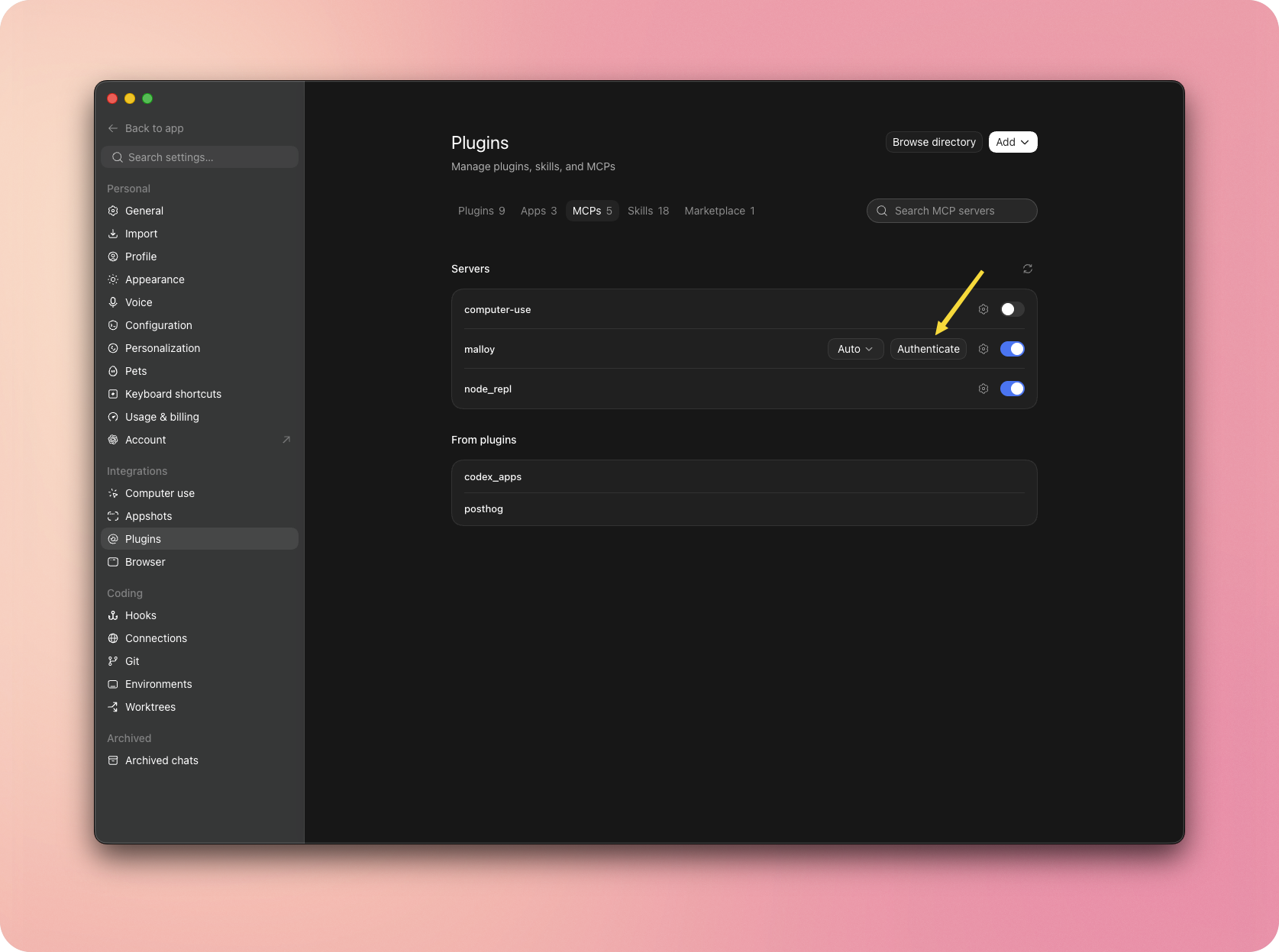
Task: Click the Authenticate button for malloy
Action: [x=929, y=349]
